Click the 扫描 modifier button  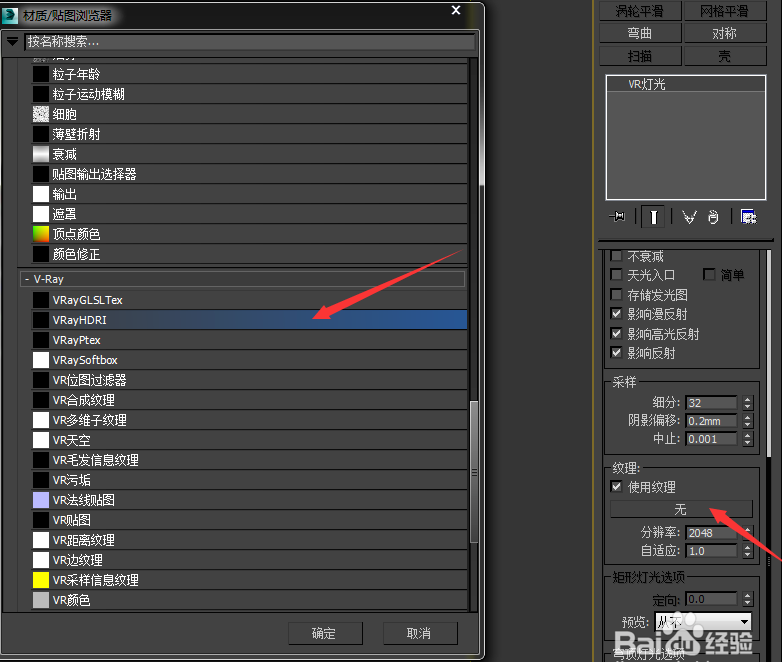(x=640, y=56)
